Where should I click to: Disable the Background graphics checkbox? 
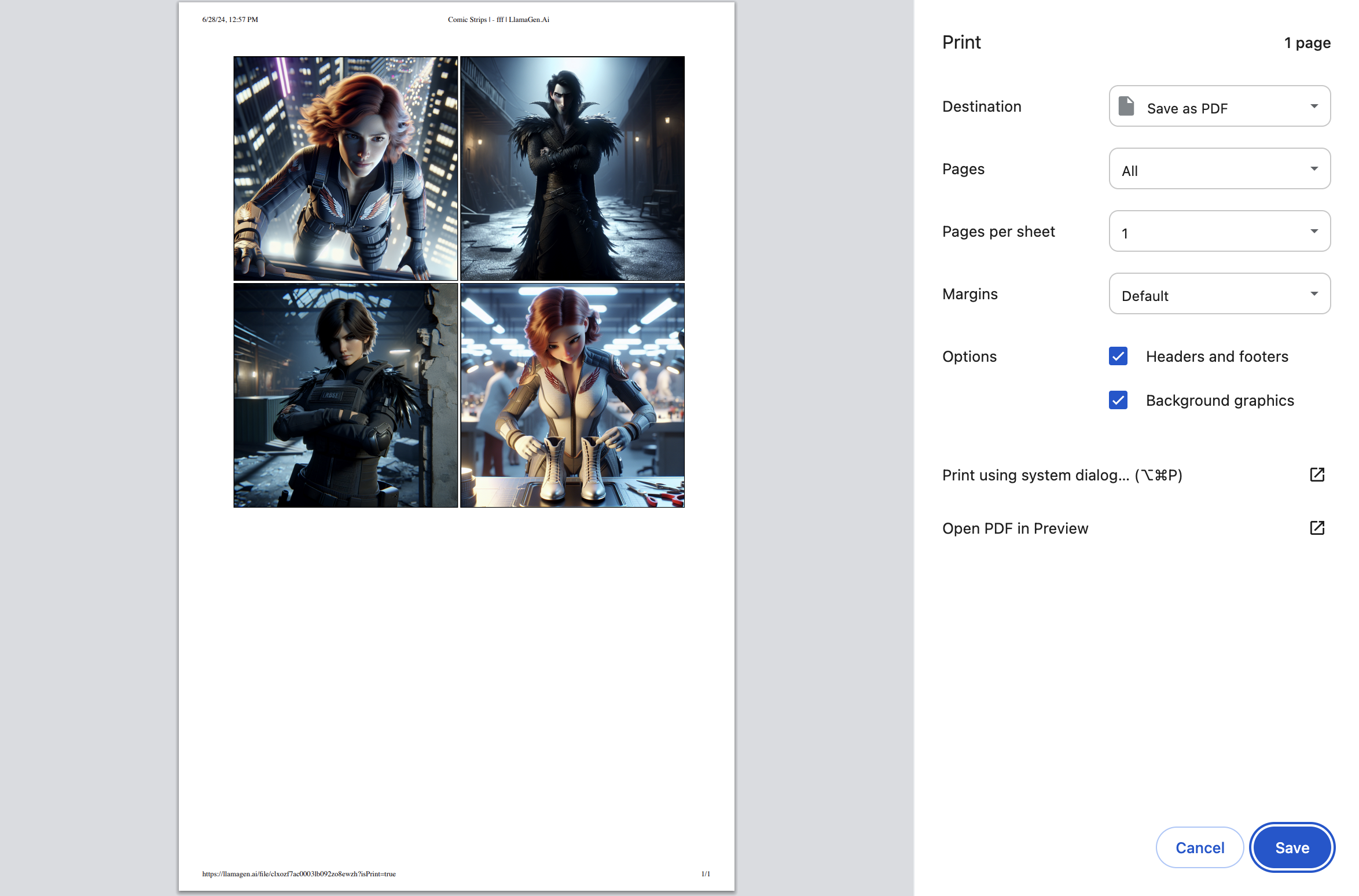pos(1118,400)
